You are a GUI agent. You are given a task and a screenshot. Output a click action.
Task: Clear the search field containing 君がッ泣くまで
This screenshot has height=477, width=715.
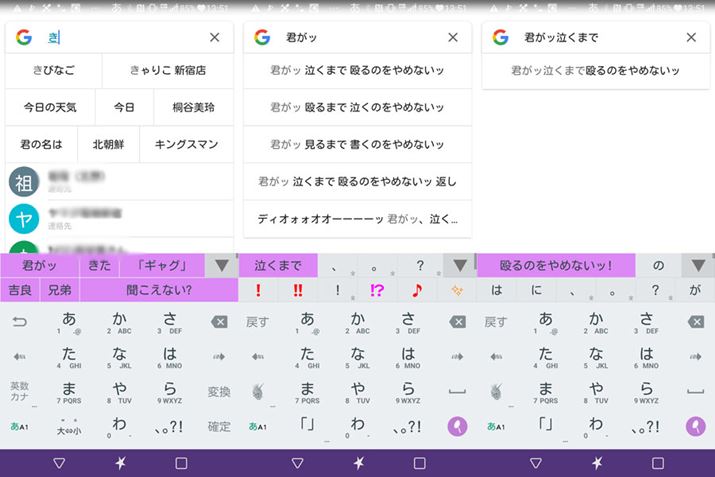pyautogui.click(x=691, y=38)
